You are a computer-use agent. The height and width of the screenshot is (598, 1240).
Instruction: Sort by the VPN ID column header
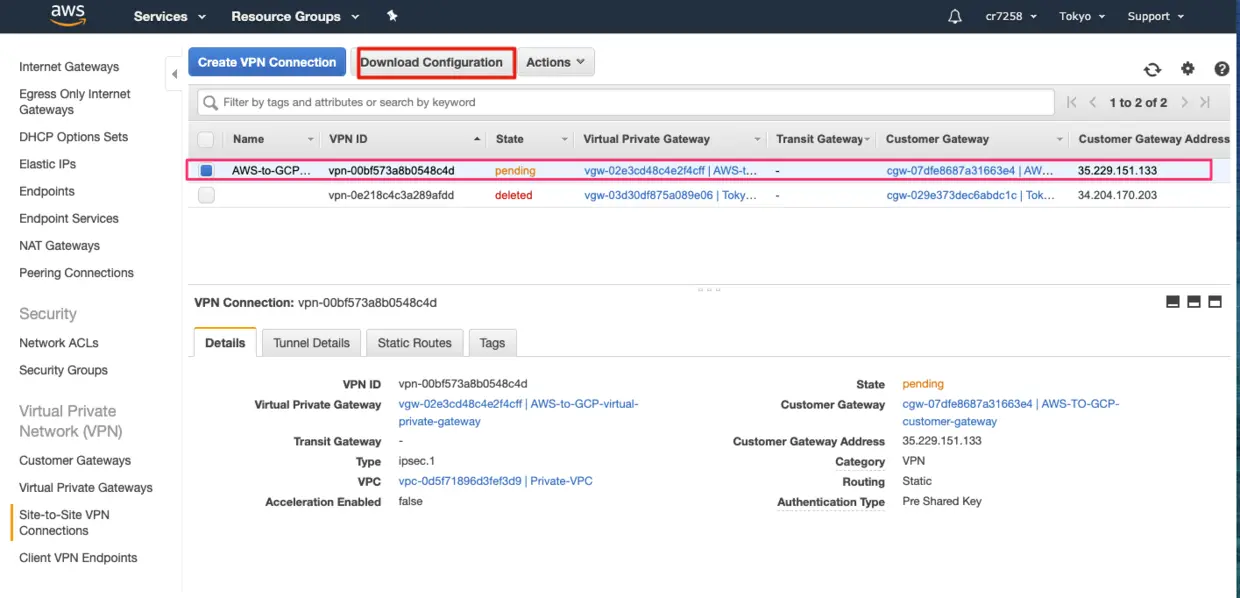[x=404, y=139]
